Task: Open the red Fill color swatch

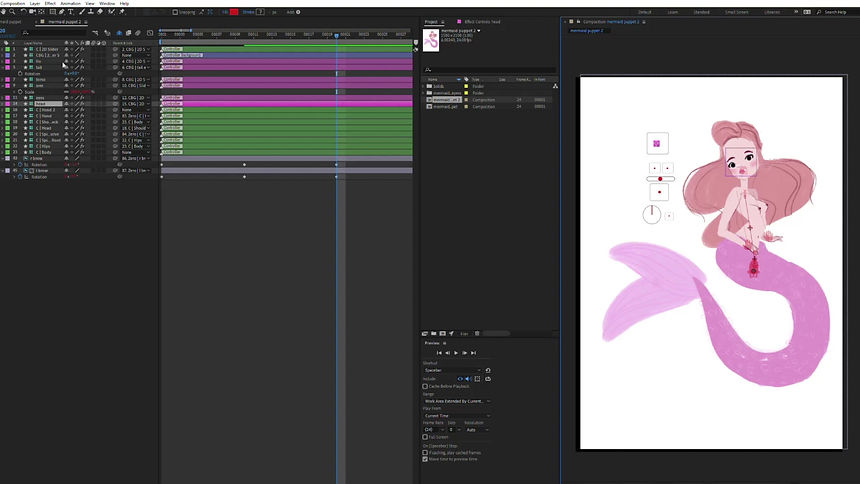Action: [x=234, y=12]
